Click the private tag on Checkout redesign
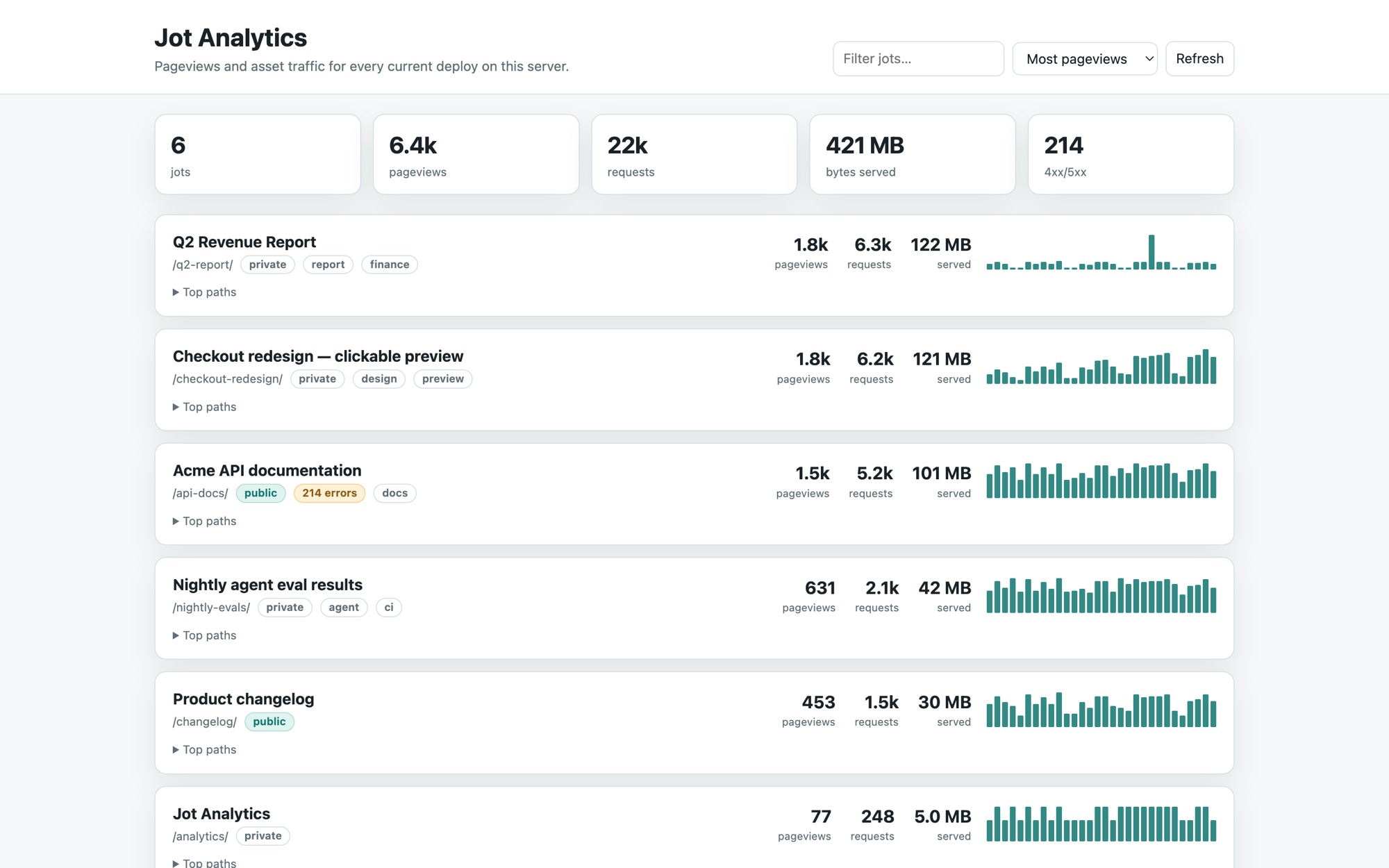 point(317,379)
